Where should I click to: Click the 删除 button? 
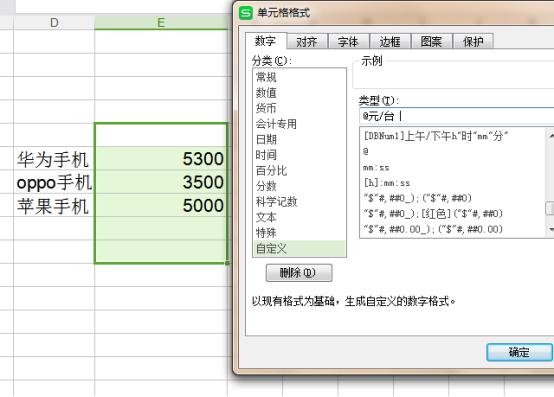[299, 273]
